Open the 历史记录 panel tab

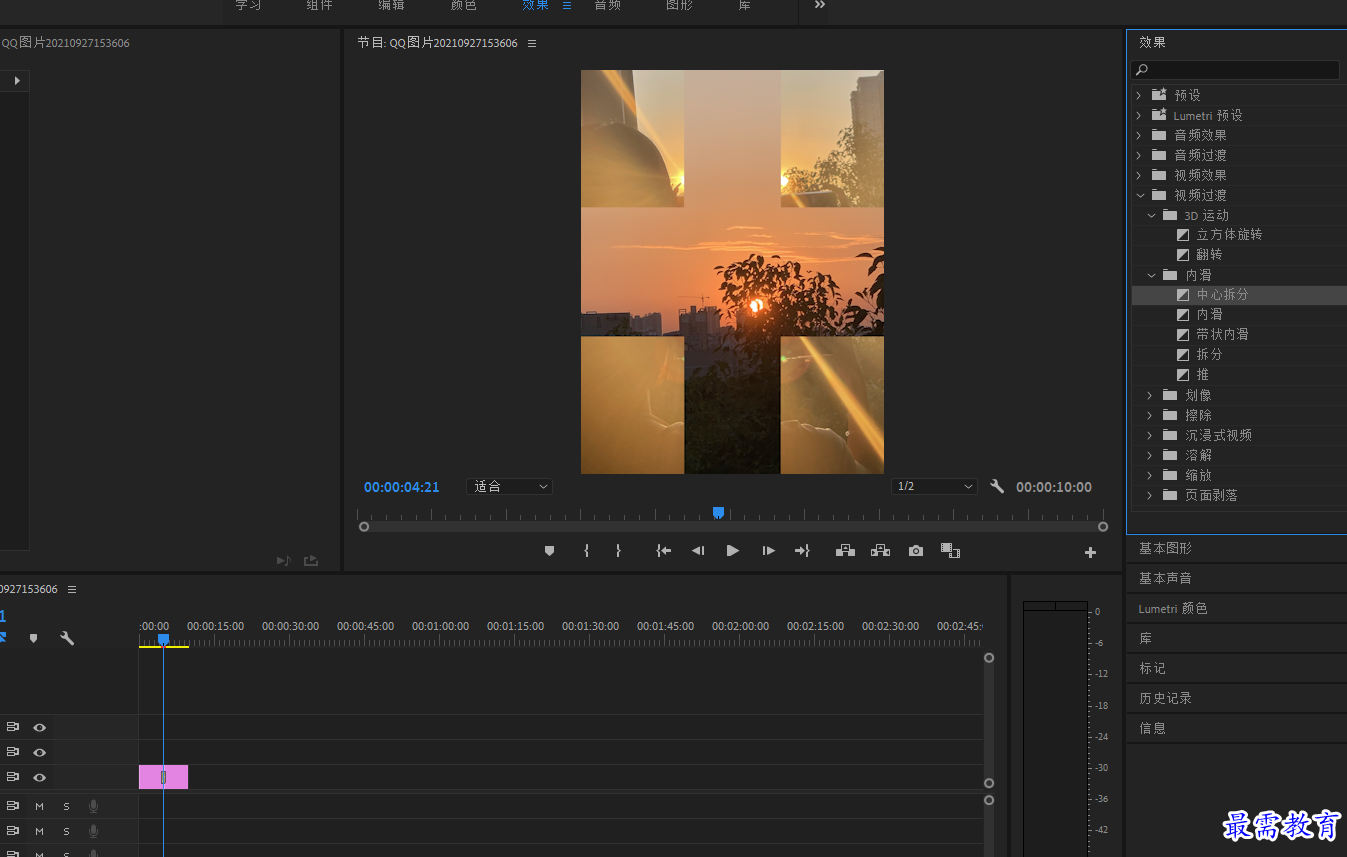1165,698
